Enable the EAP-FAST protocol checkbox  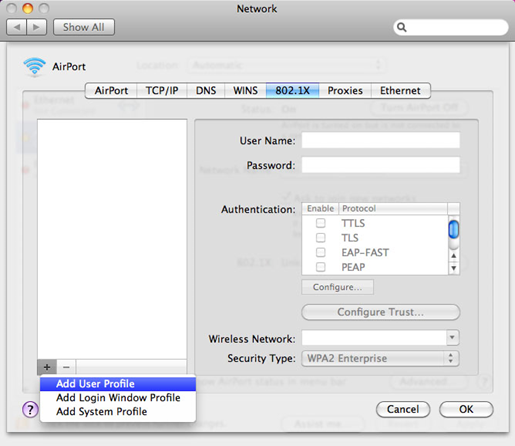coord(321,252)
